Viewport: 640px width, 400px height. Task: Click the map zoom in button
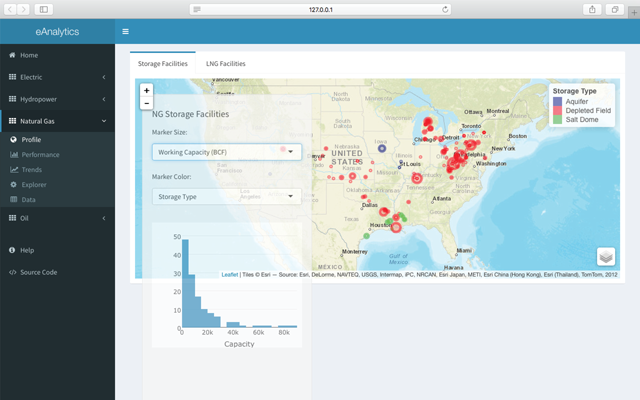coord(147,90)
